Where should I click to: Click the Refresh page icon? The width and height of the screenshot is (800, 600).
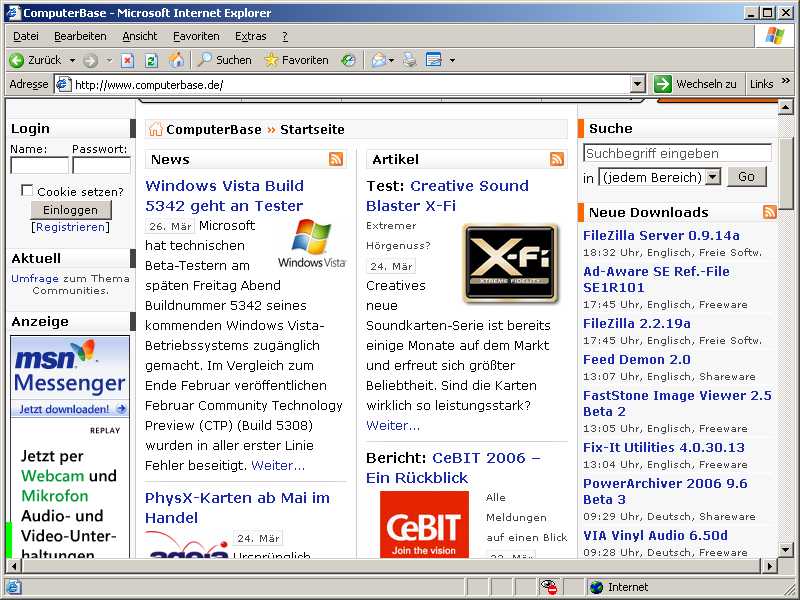pos(151,61)
